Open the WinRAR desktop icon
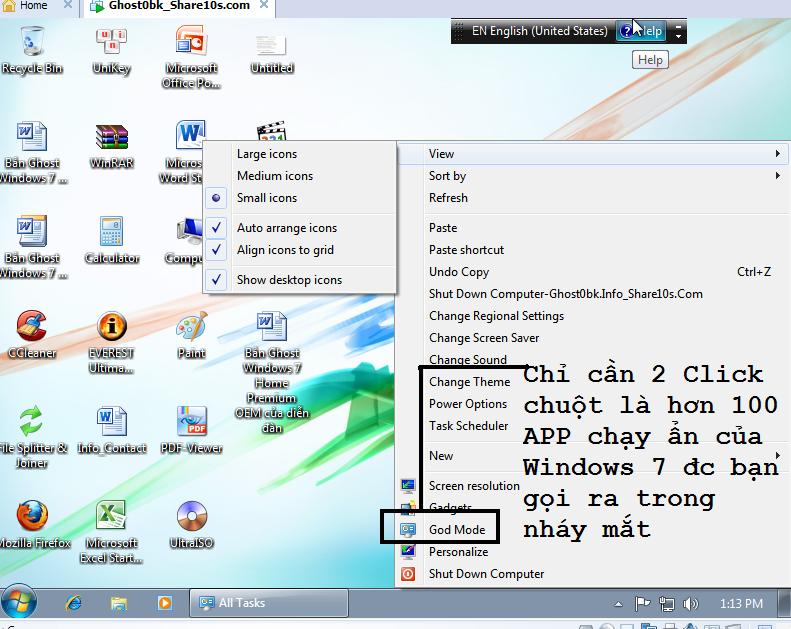This screenshot has width=791, height=629. 111,139
